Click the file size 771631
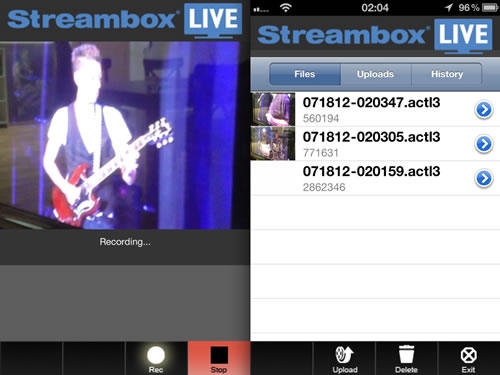The width and height of the screenshot is (500, 375). 321,153
